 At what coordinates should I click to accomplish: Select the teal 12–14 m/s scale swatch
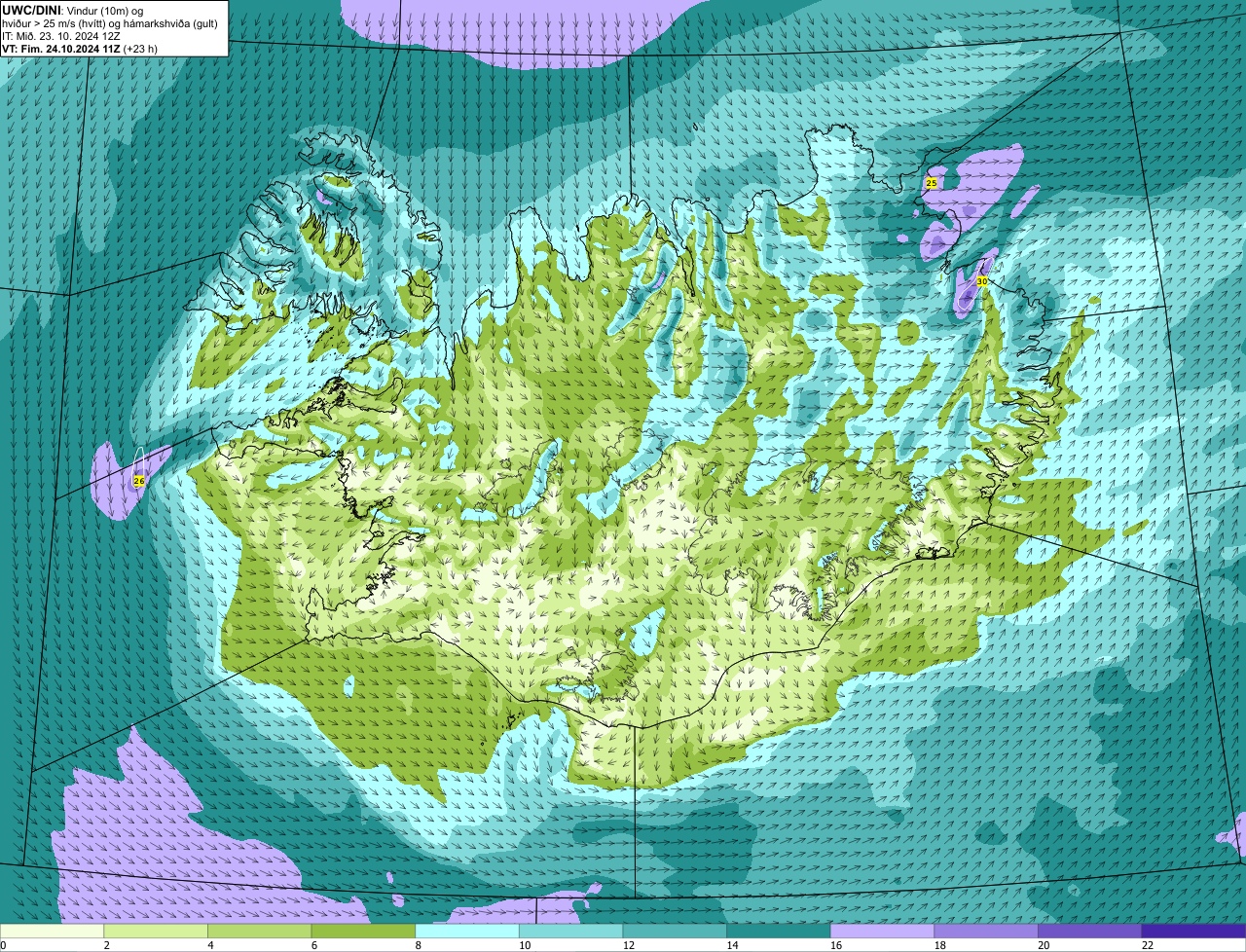click(x=675, y=931)
